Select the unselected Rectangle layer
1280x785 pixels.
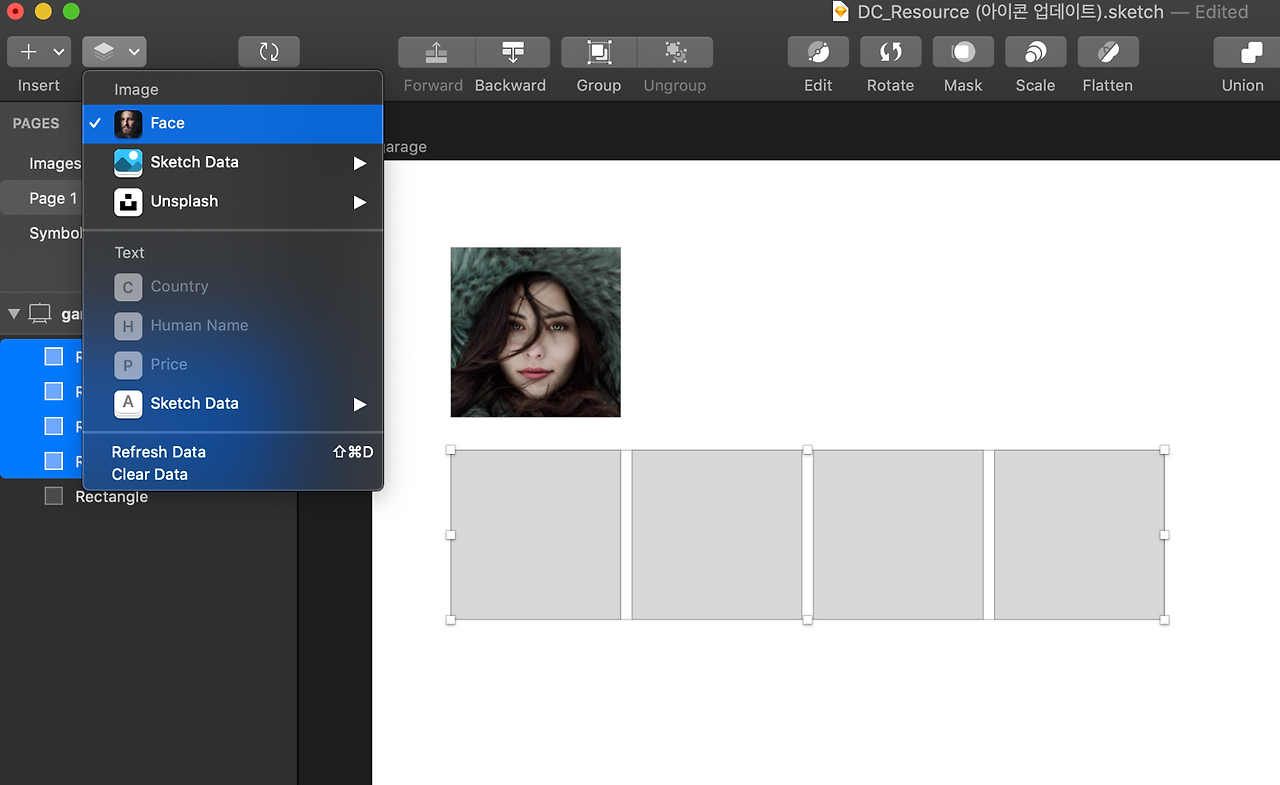pos(111,497)
